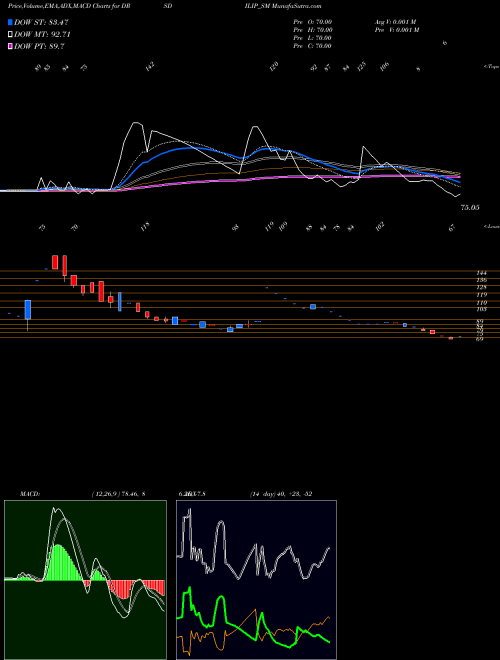Select the 'DOW PT: 89.7' legend label
This screenshot has height=660, width=500.
[x=39, y=47]
